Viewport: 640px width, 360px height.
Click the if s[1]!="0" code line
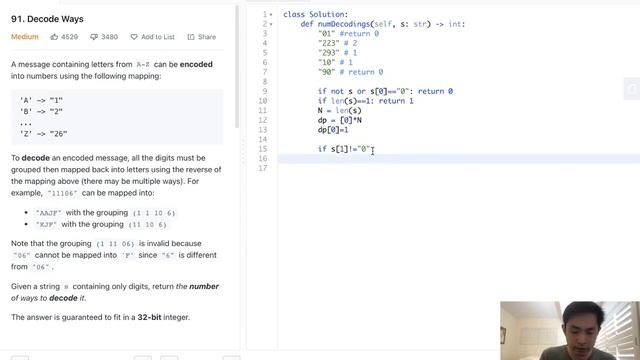[344, 149]
